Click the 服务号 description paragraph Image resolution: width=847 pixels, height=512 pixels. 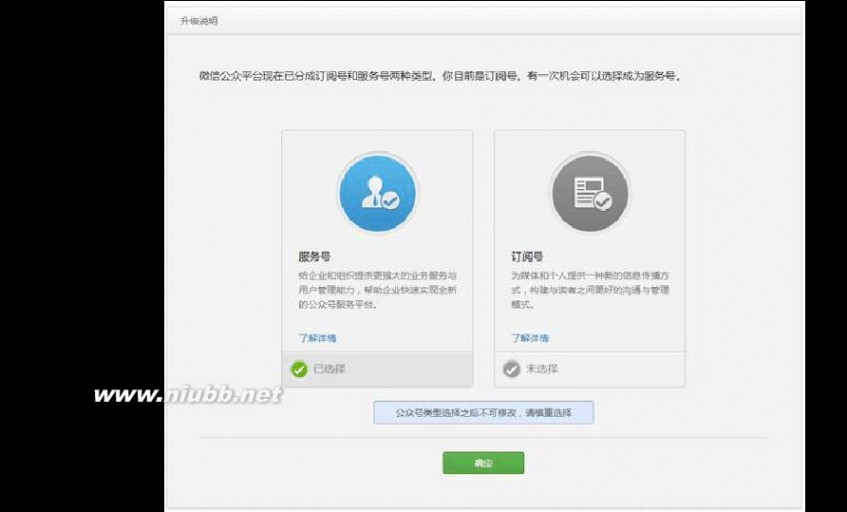point(378,290)
